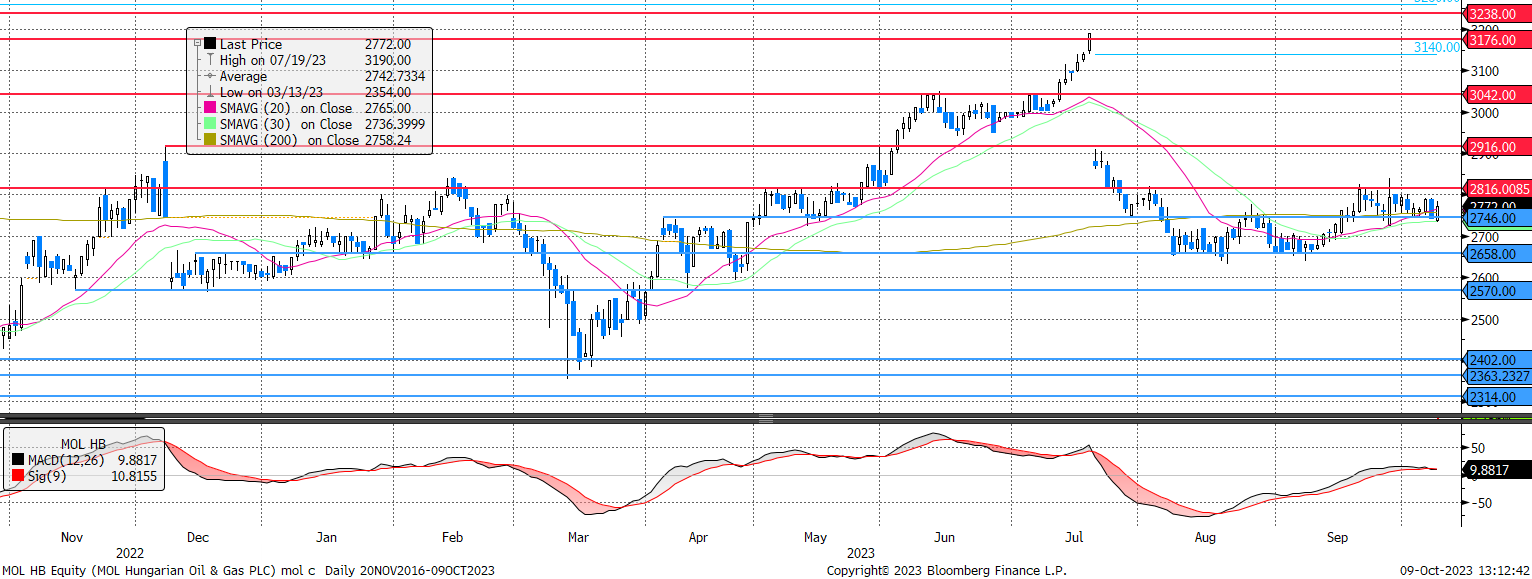This screenshot has width=1532, height=579.
Task: Click the Dec month axis label
Action: [x=198, y=537]
